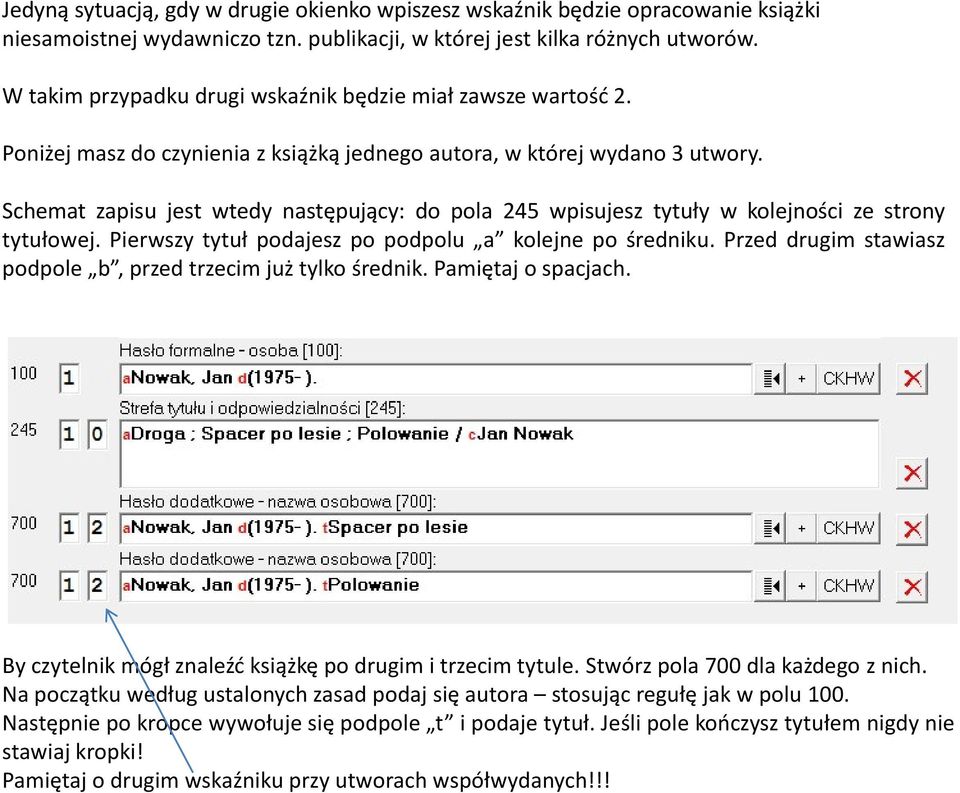Screen dimensions: 960x793
Task: Delete field 100 with red X
Action: (912, 378)
